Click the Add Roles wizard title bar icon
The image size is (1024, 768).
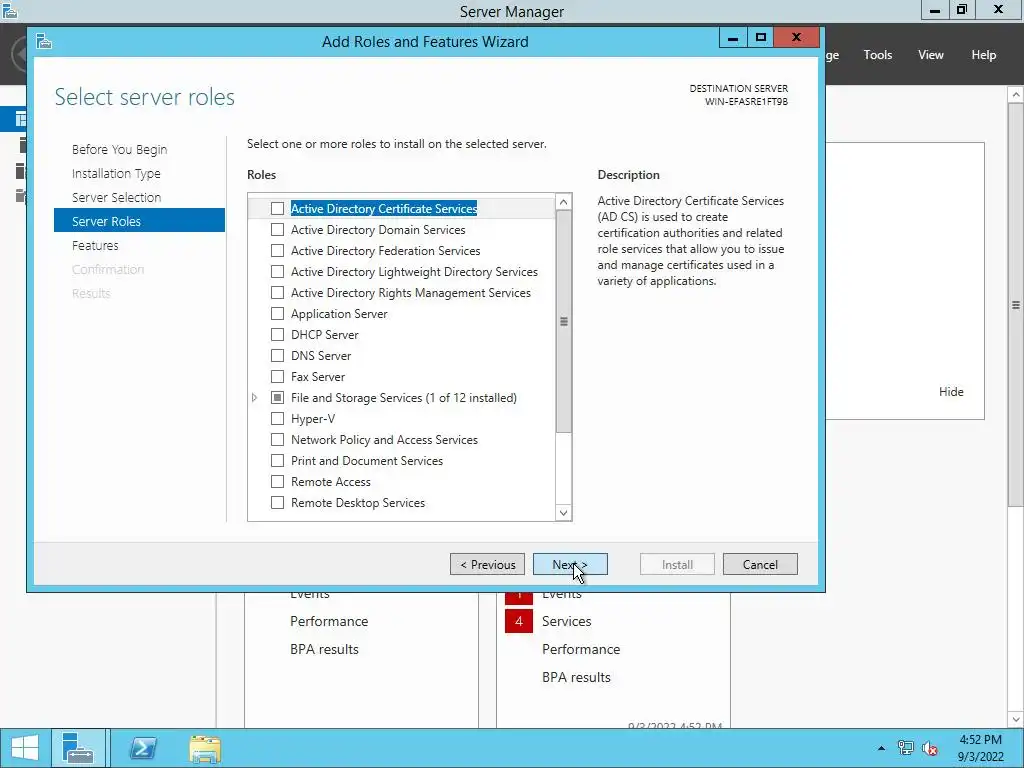(44, 41)
